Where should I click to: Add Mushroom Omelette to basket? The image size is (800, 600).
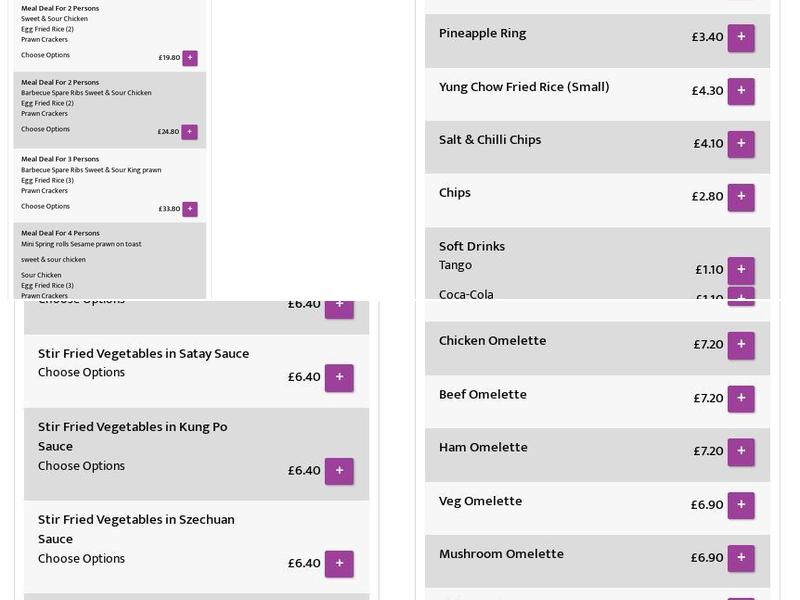pos(740,558)
